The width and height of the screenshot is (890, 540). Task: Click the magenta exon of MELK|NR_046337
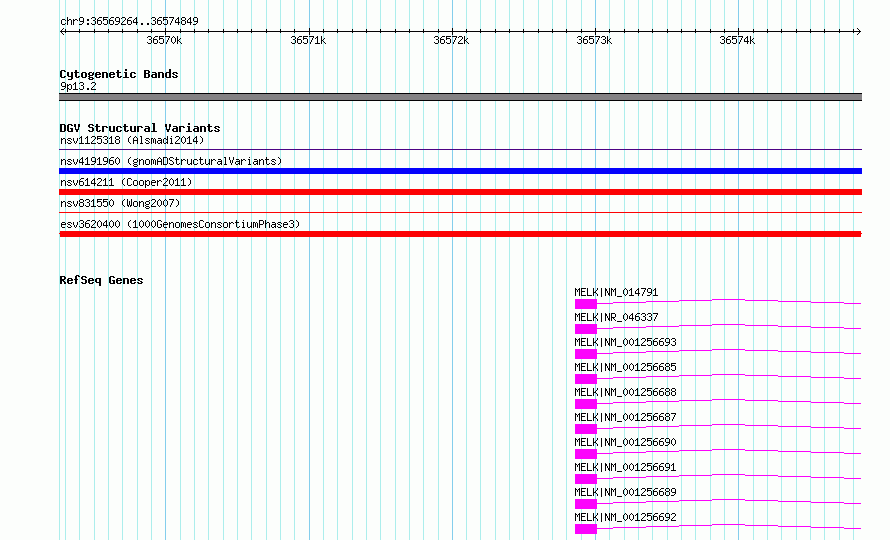(586, 329)
